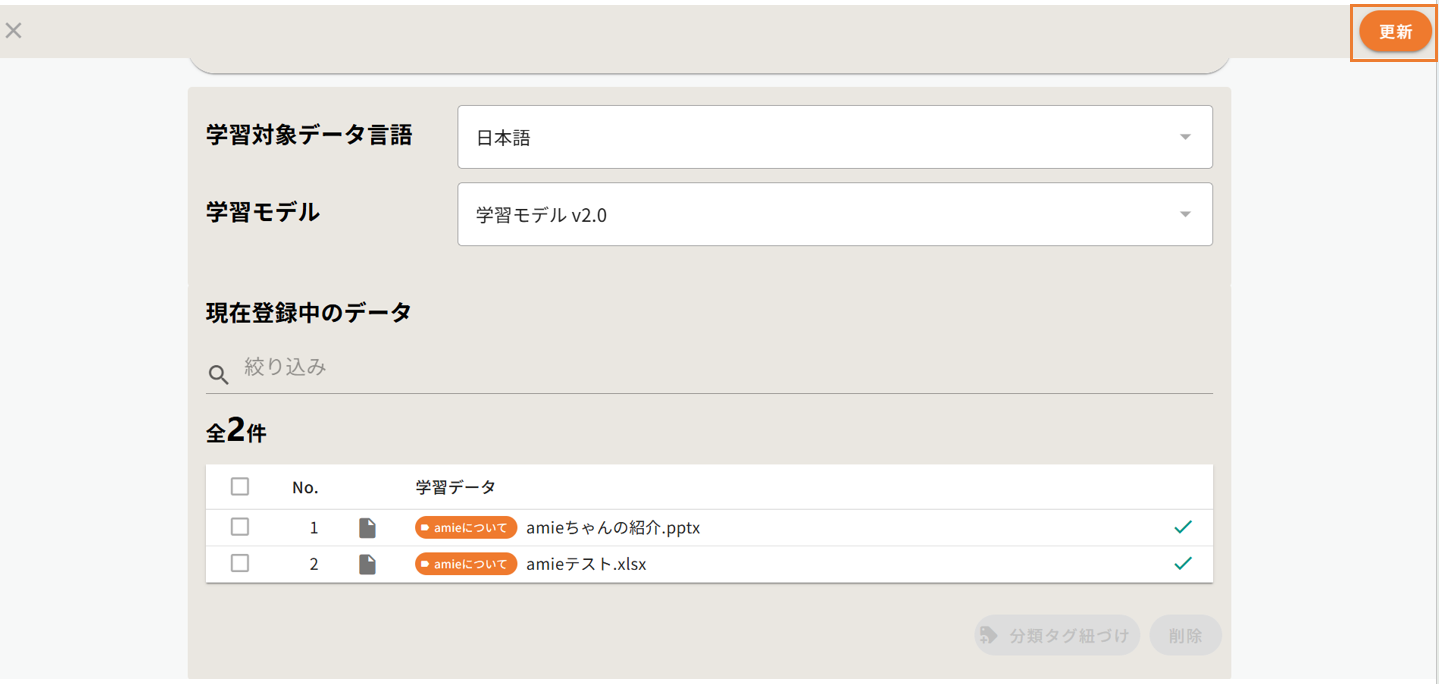This screenshot has width=1439, height=684.
Task: Click the amieについて tag on row 1
Action: point(466,528)
